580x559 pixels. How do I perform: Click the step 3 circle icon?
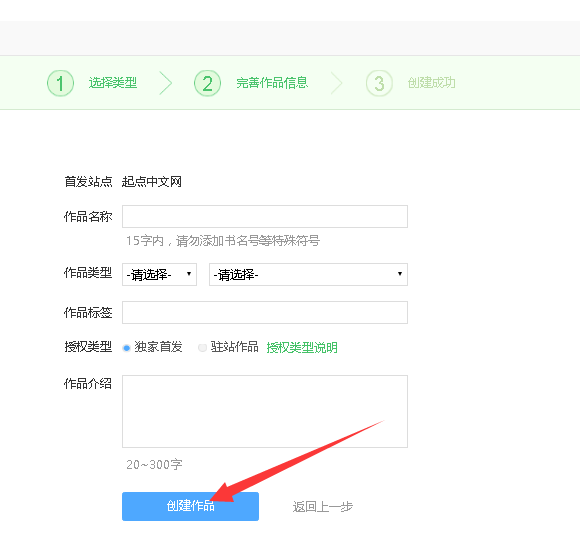379,83
